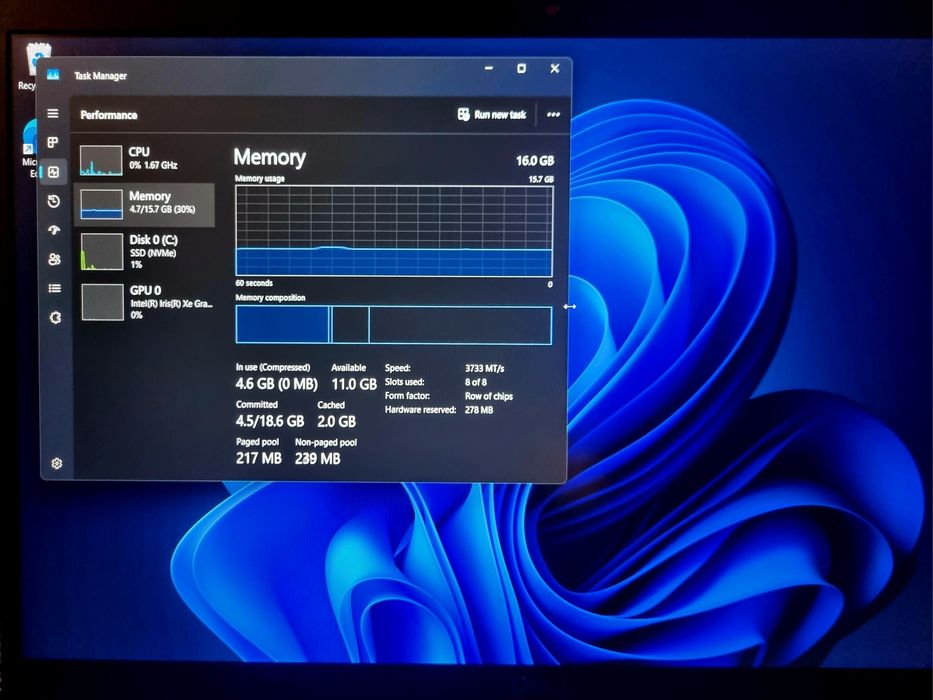Click the Disk 0 activity mini graph thumbnail
Image resolution: width=933 pixels, height=700 pixels.
coord(102,252)
